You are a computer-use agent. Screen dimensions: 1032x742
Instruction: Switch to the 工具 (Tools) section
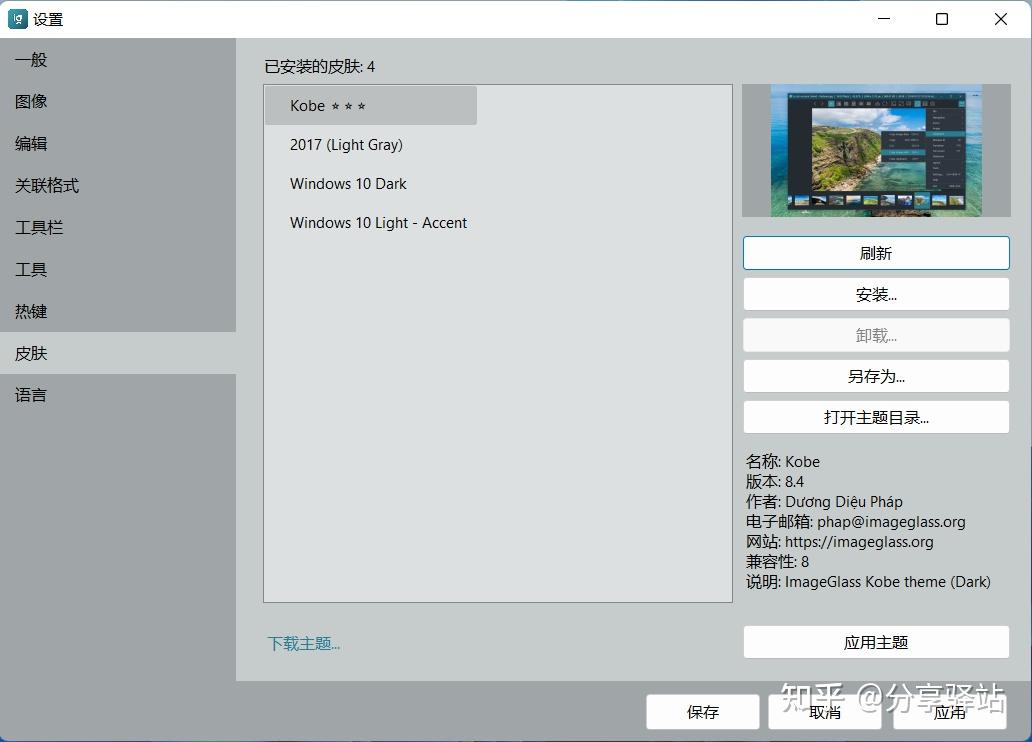pyautogui.click(x=30, y=269)
